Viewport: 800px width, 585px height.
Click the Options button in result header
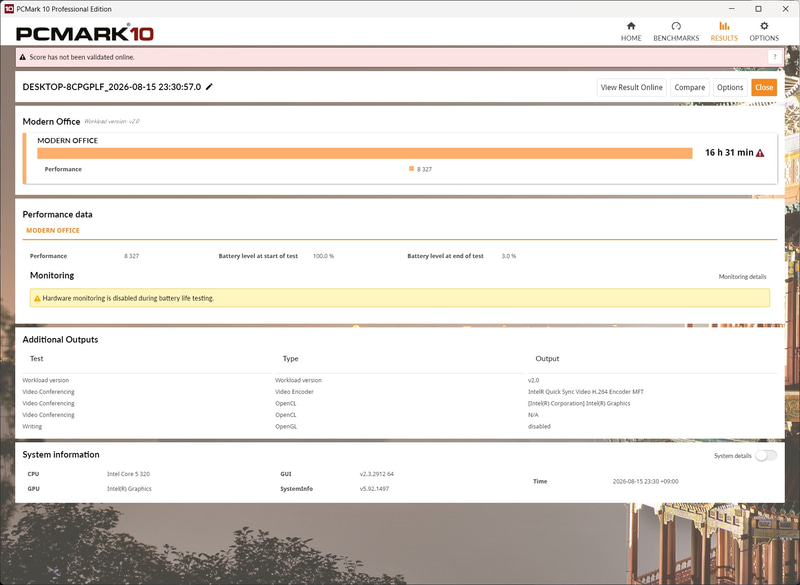tap(730, 87)
